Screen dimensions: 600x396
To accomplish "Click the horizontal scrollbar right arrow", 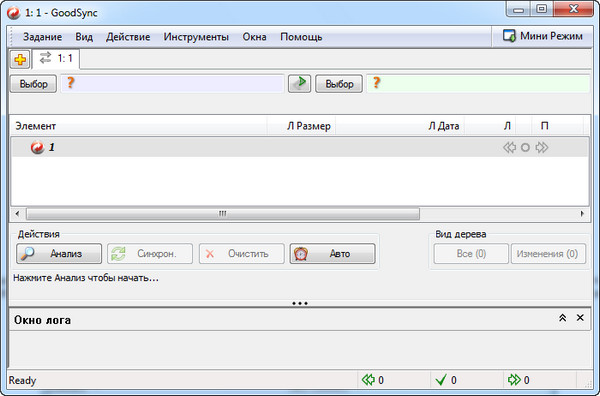I will [582, 213].
